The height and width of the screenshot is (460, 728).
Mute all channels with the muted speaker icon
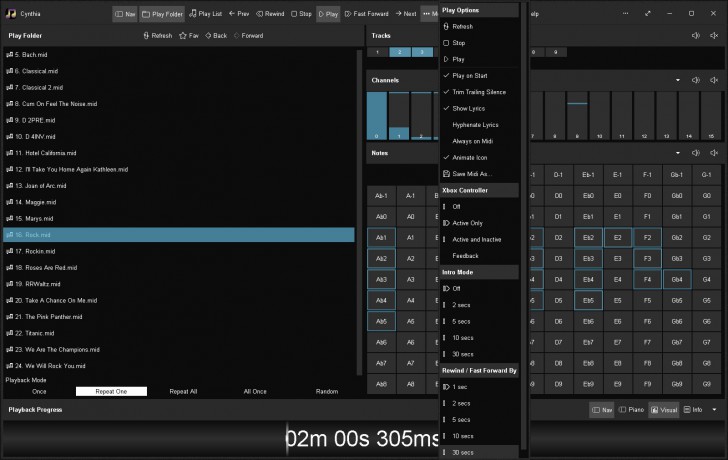point(714,80)
